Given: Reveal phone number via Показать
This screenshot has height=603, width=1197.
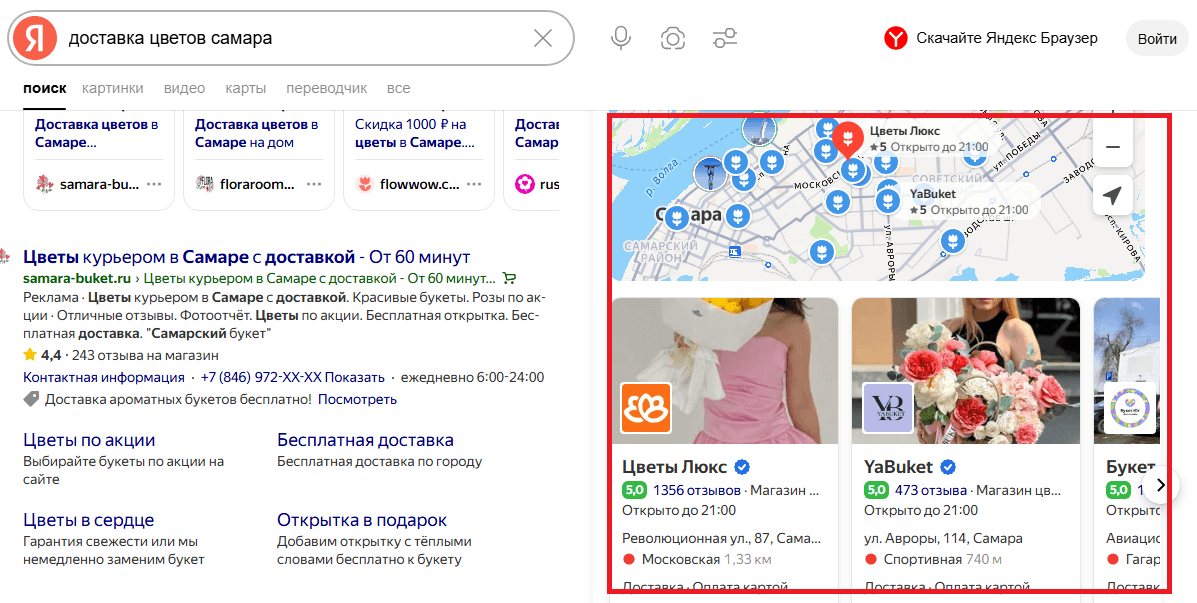Looking at the screenshot, I should [354, 377].
